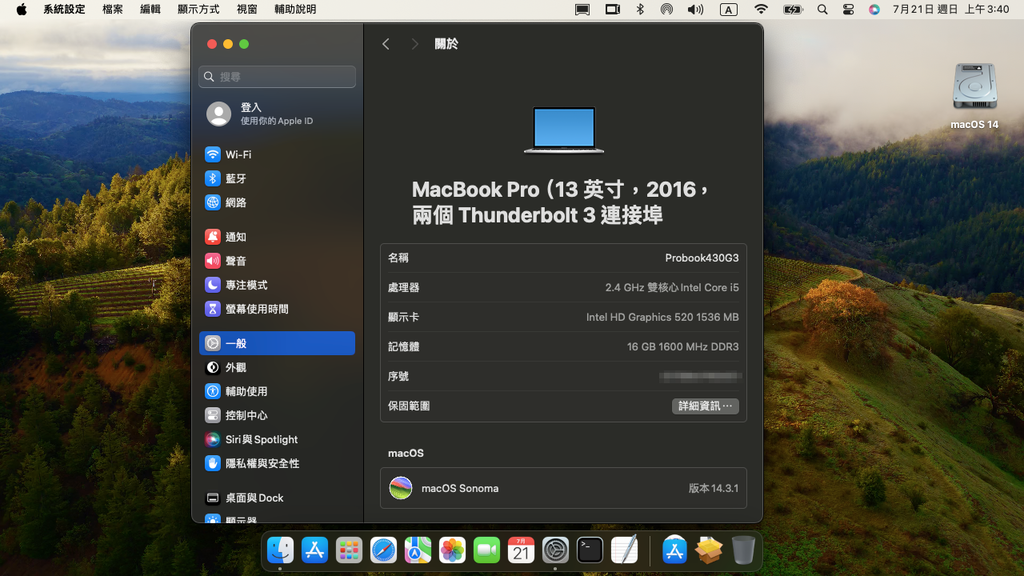Click the Wi-Fi status menu bar icon

(x=761, y=9)
